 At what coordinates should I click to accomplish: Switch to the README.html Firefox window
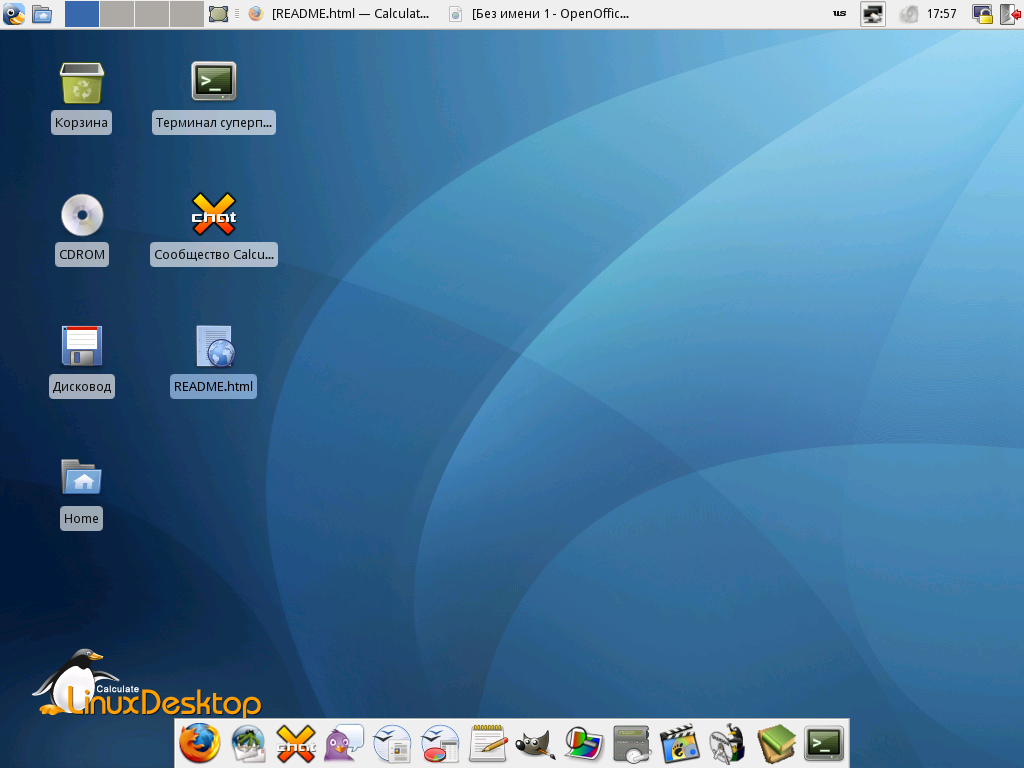coord(340,14)
